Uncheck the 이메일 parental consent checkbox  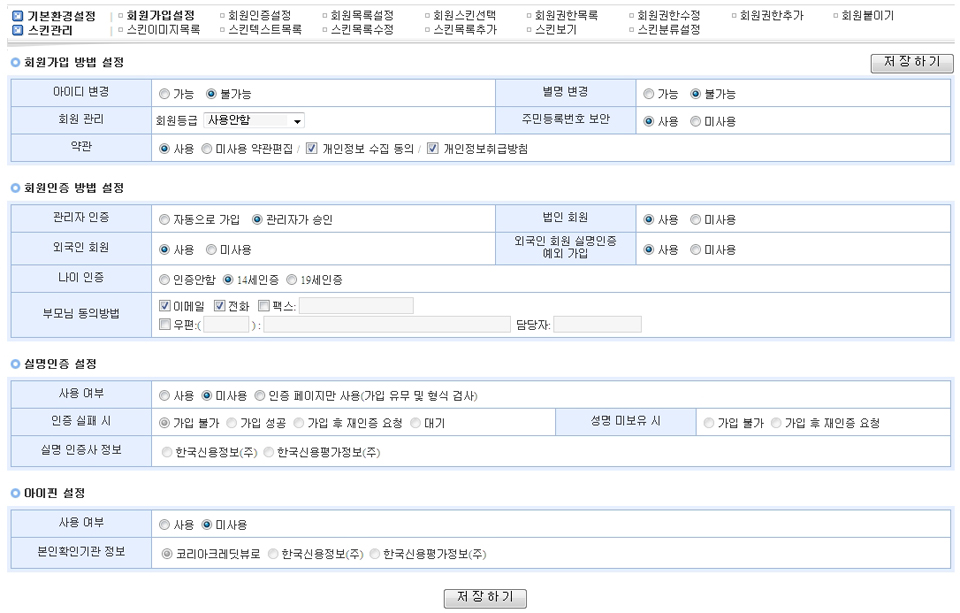coord(165,306)
